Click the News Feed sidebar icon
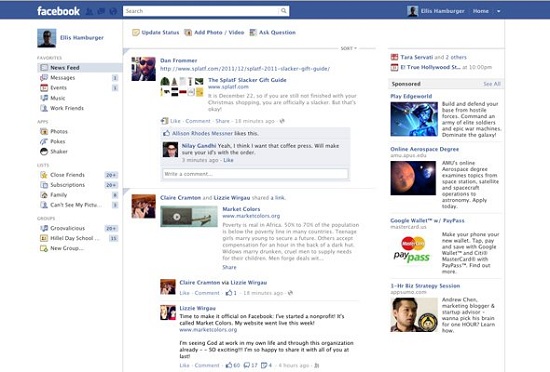Image resolution: width=550 pixels, height=372 pixels. (44, 67)
